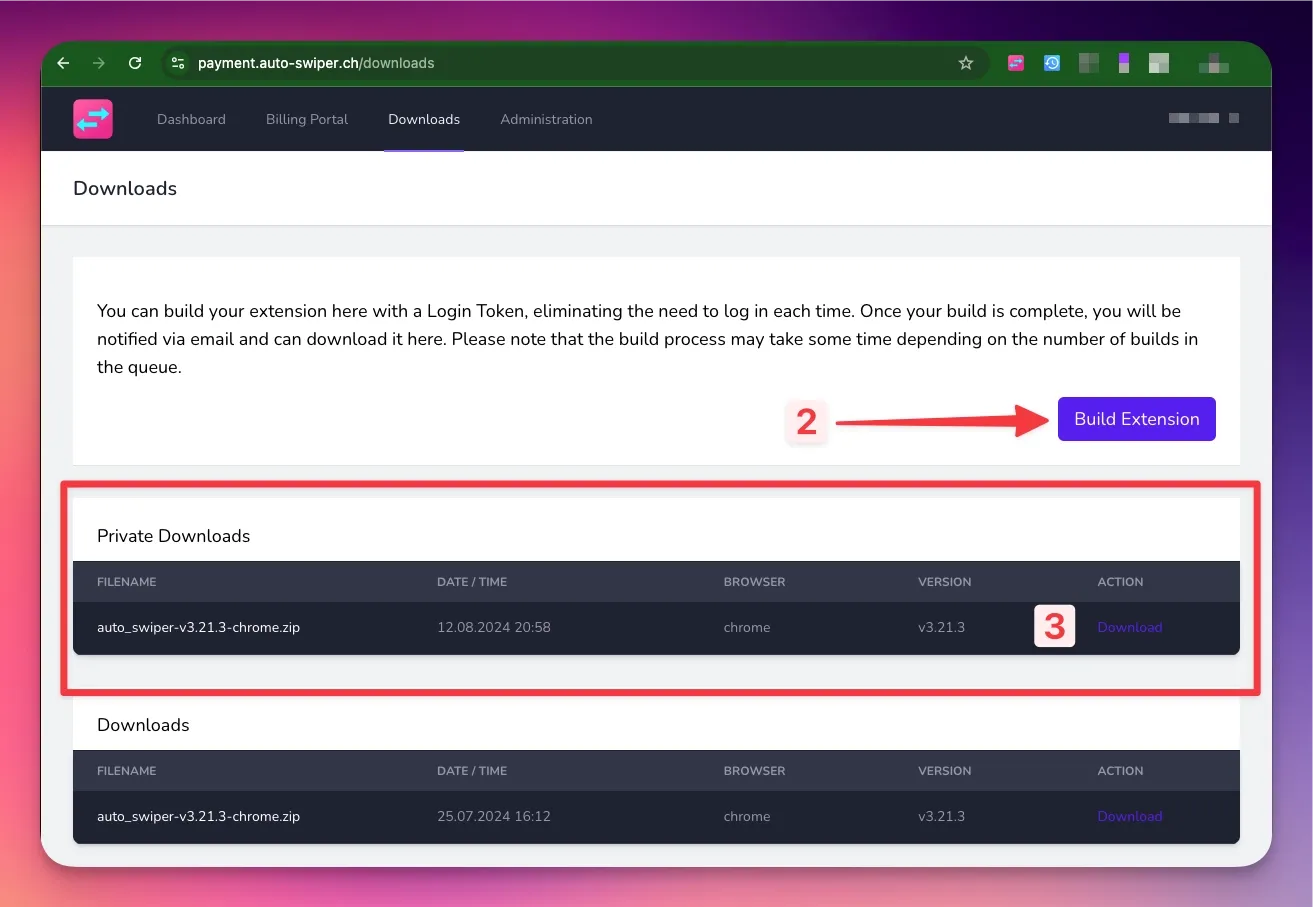Click the date 12.08.2024 20:58
Viewport: 1313px width, 907px height.
pos(494,628)
